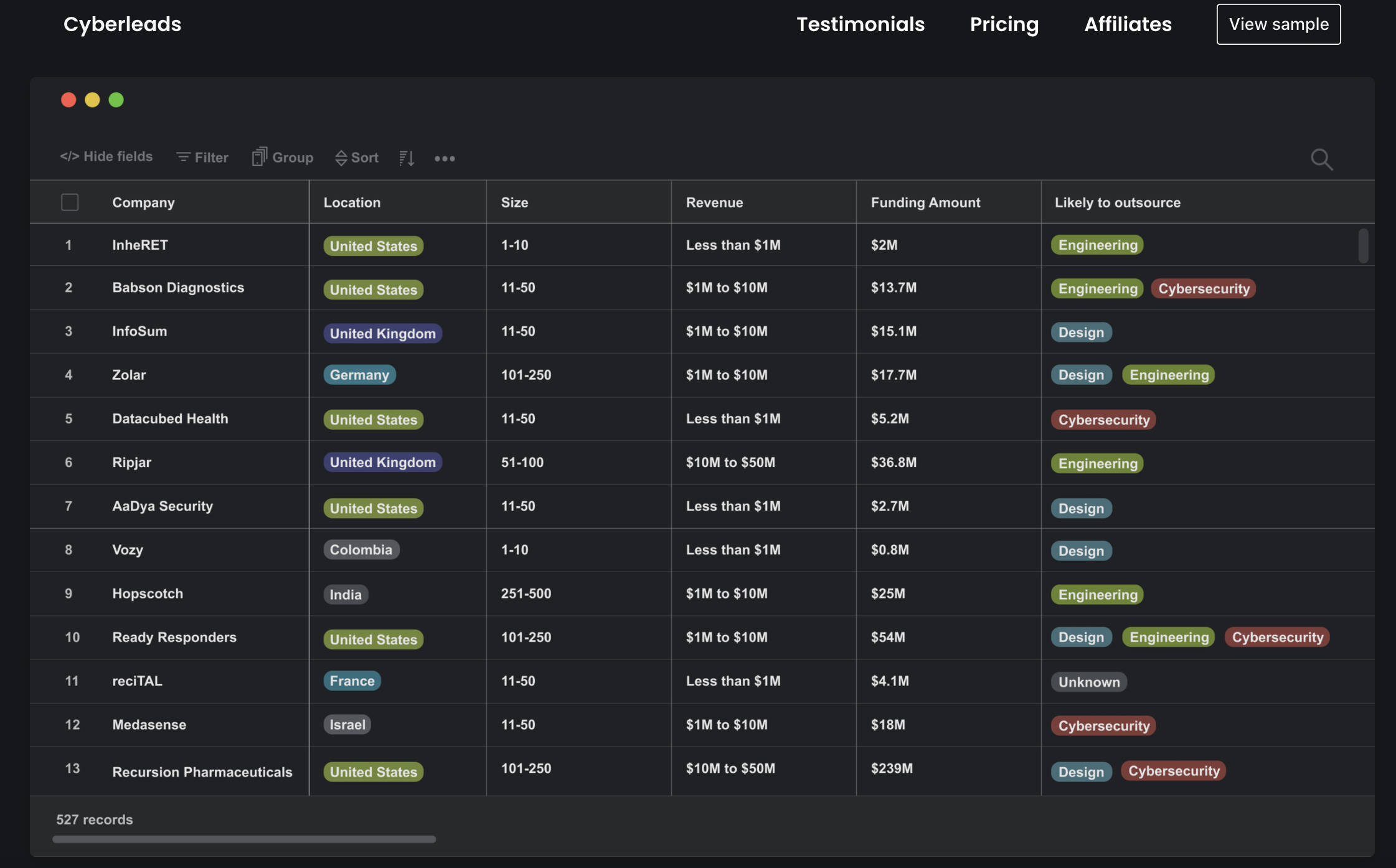
Task: Click the Funding Amount column header
Action: click(x=925, y=202)
